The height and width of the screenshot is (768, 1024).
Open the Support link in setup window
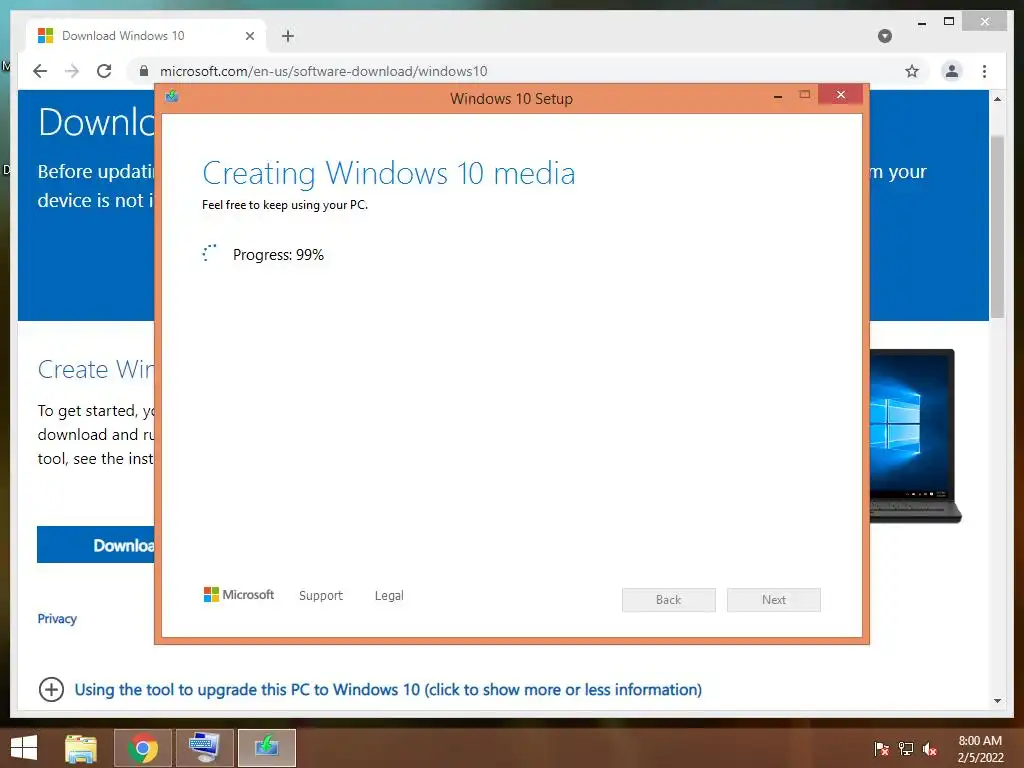tap(321, 596)
